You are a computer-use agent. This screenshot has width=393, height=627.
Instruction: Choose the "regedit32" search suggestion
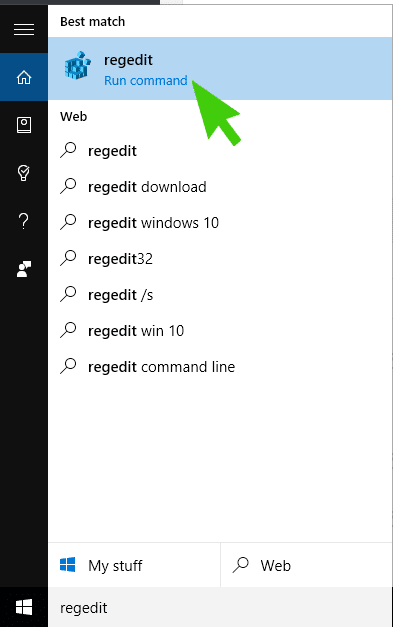click(x=220, y=259)
